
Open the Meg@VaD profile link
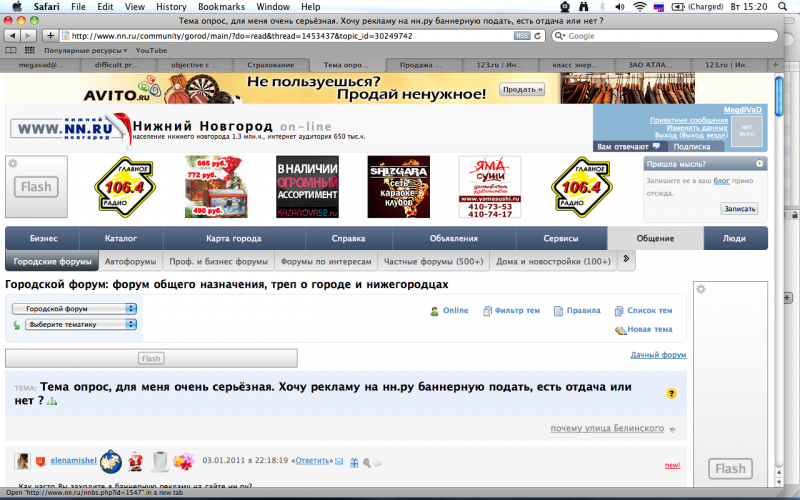[x=742, y=110]
